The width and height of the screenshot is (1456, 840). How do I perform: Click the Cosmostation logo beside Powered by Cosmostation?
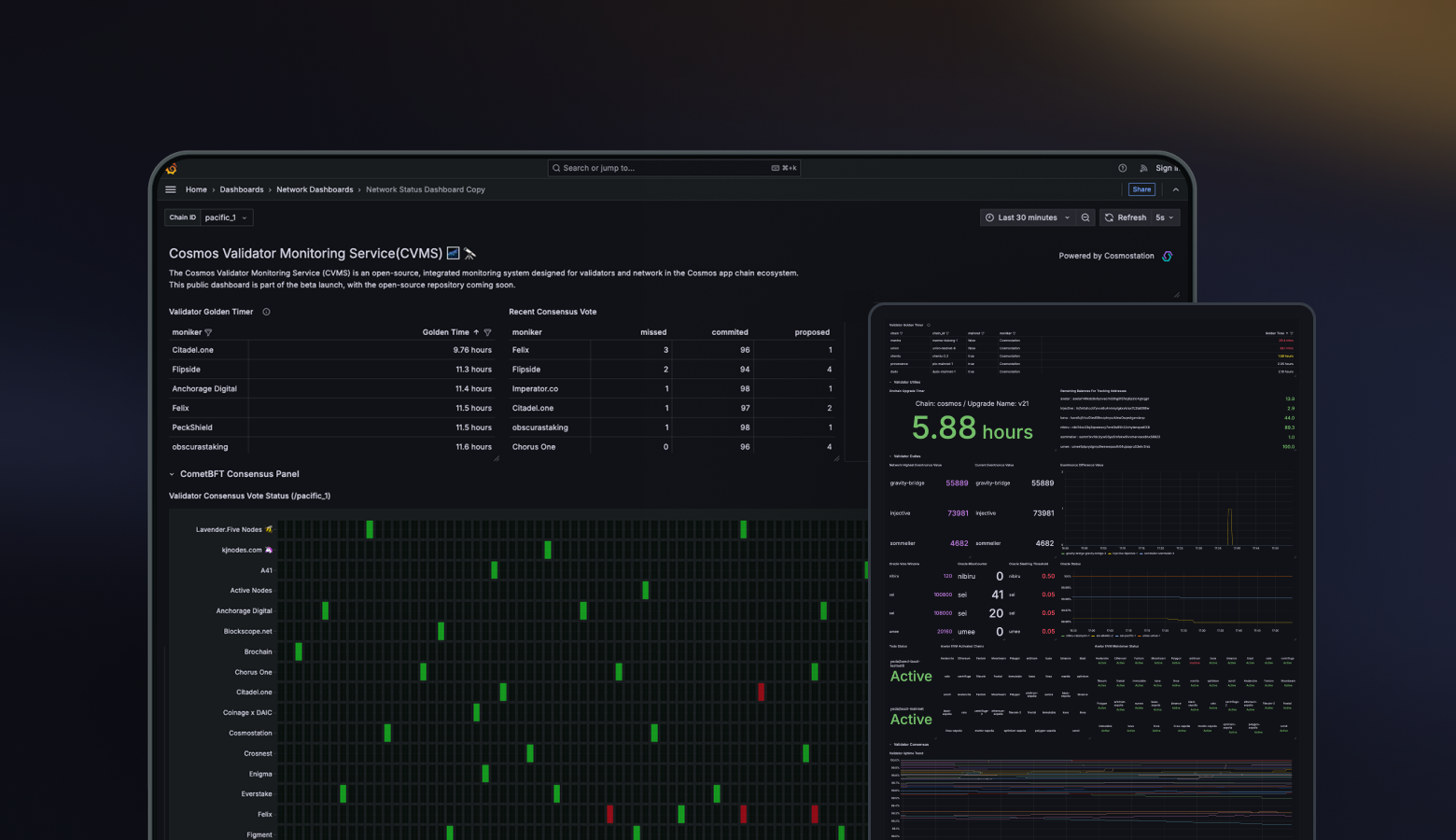tap(1167, 256)
